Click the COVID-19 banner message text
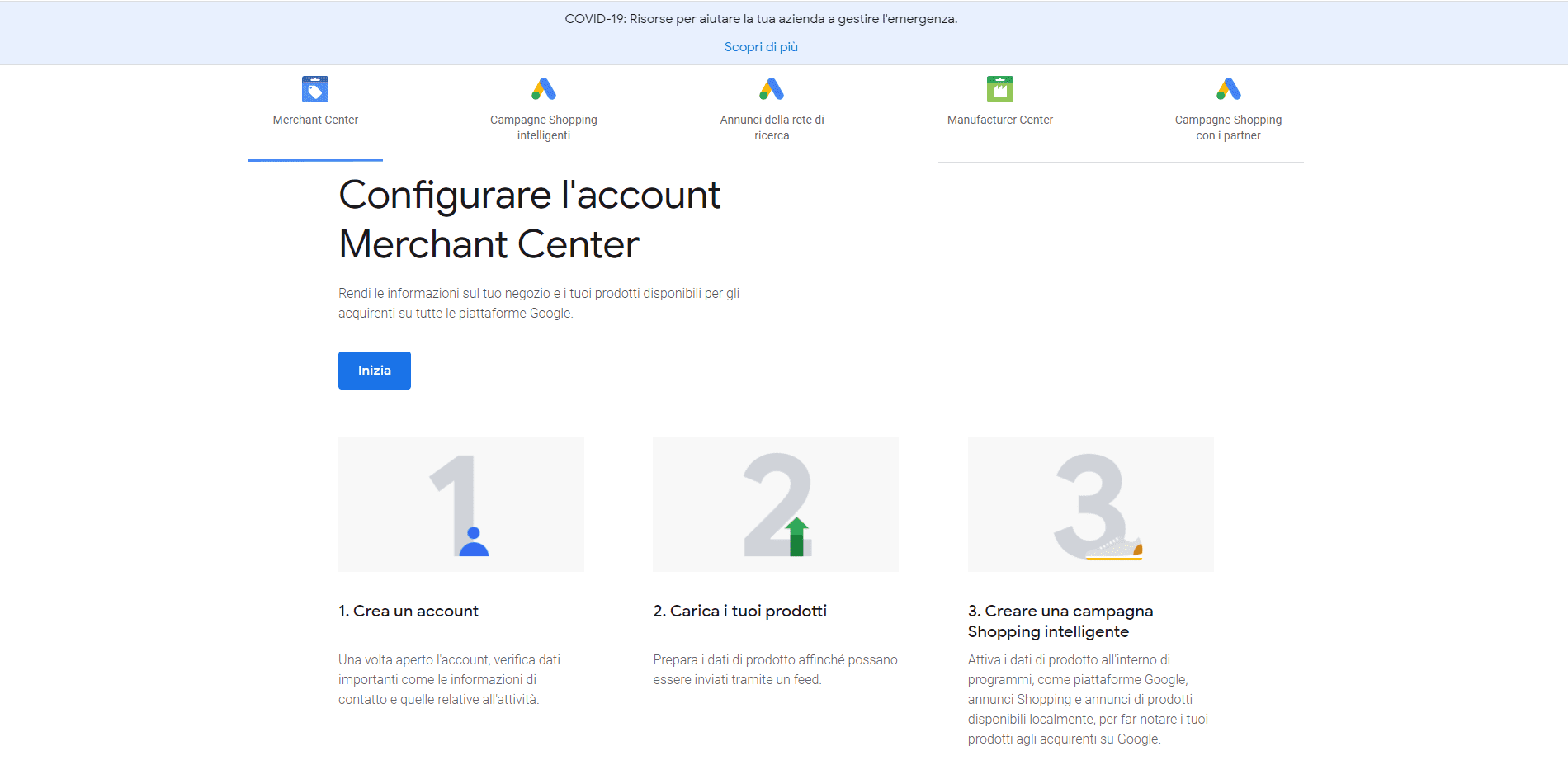The height and width of the screenshot is (784, 1568). pyautogui.click(x=761, y=19)
